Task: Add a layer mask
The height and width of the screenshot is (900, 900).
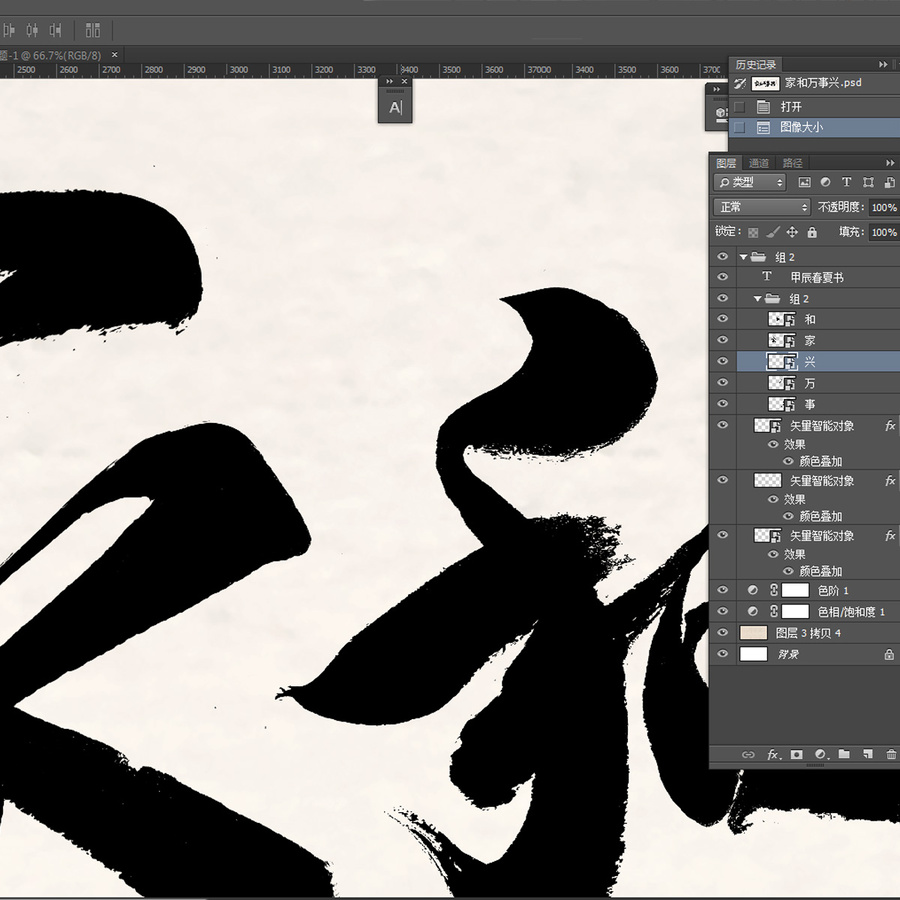Action: (x=797, y=754)
